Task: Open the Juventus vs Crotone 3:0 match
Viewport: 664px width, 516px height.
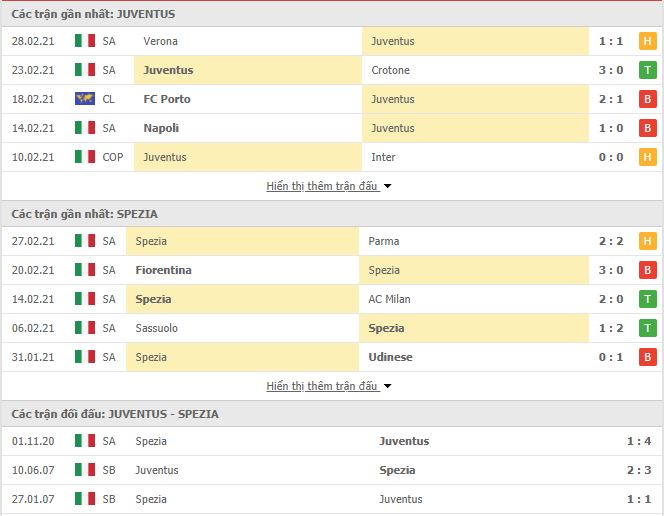Action: (x=332, y=70)
